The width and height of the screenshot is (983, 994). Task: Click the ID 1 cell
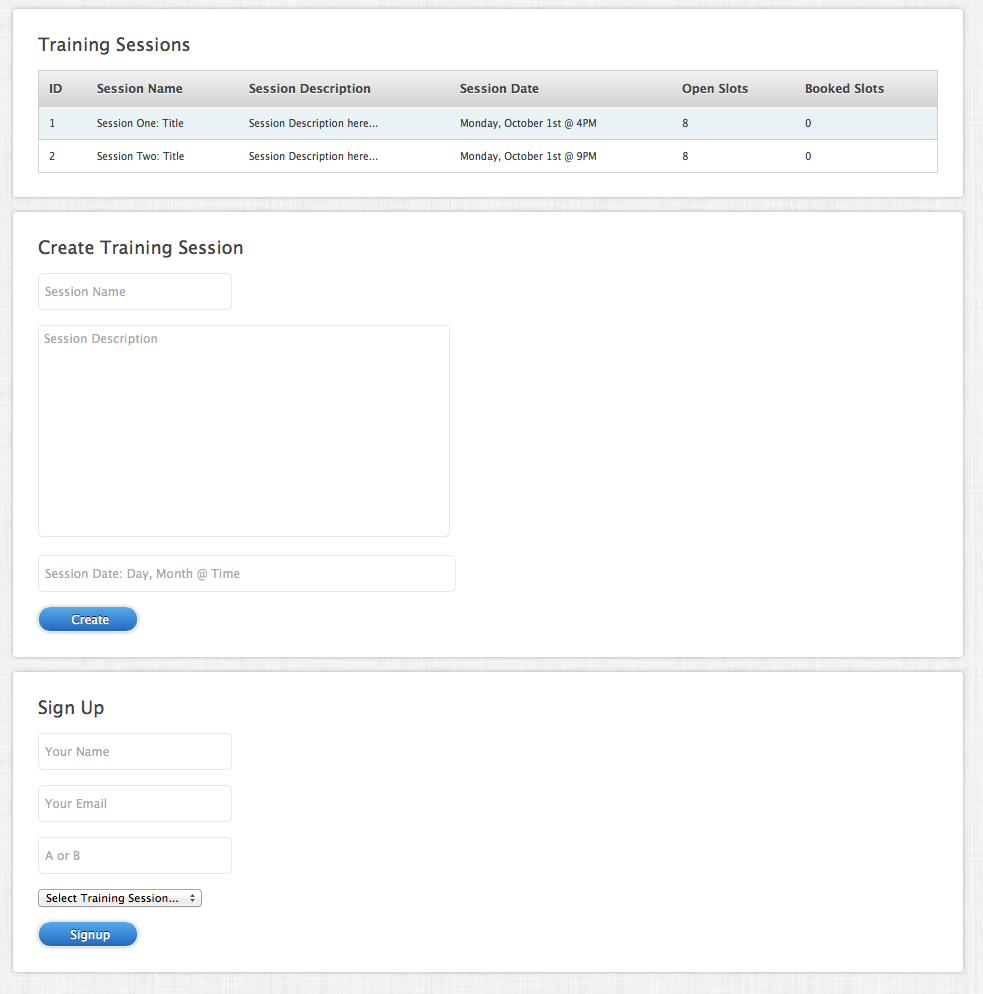[52, 123]
